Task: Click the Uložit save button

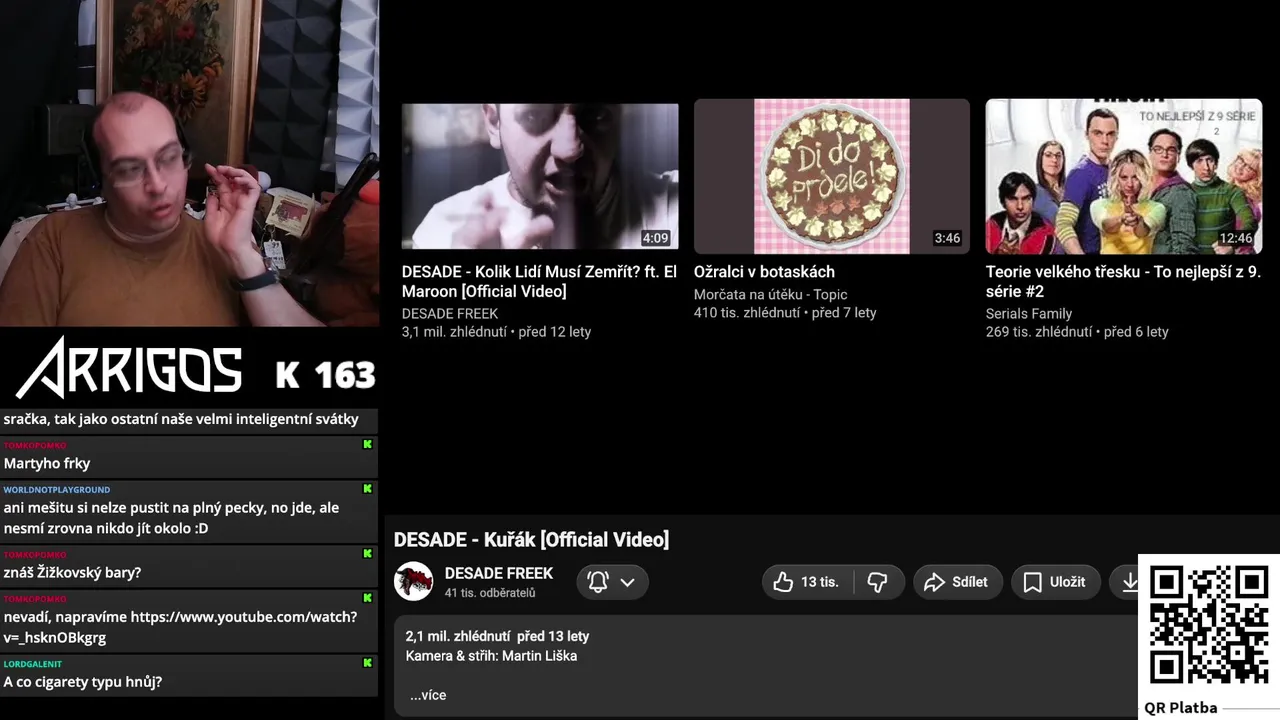Action: coord(1055,582)
